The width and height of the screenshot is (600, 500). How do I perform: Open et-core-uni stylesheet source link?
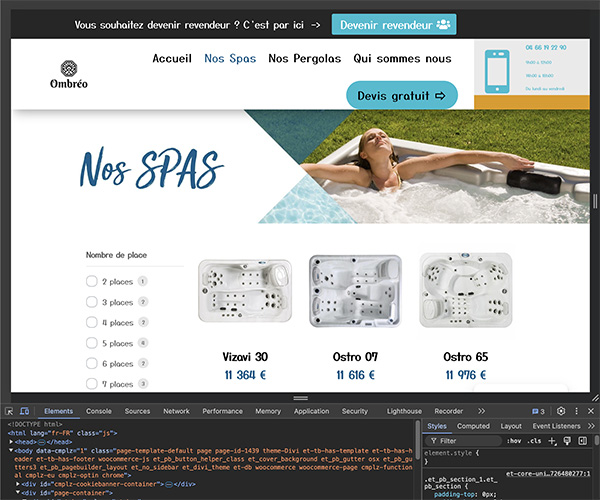[x=548, y=474]
